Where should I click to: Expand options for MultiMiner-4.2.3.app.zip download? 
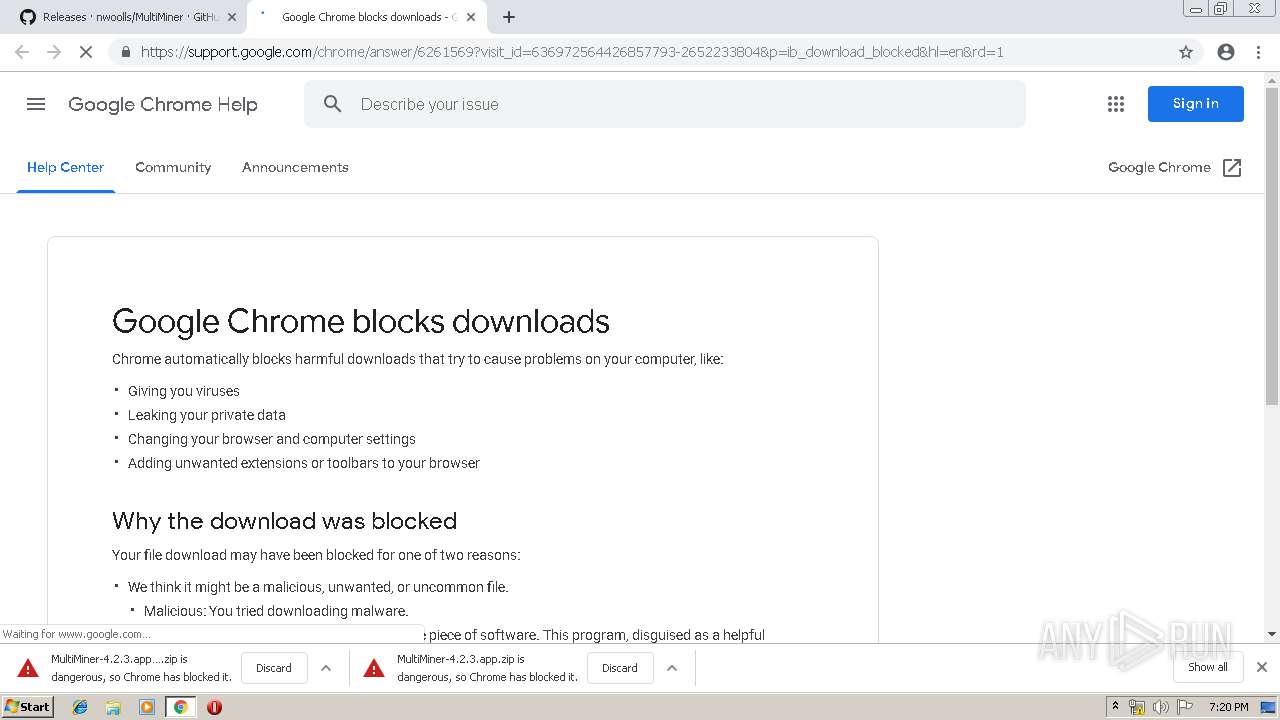pos(672,668)
